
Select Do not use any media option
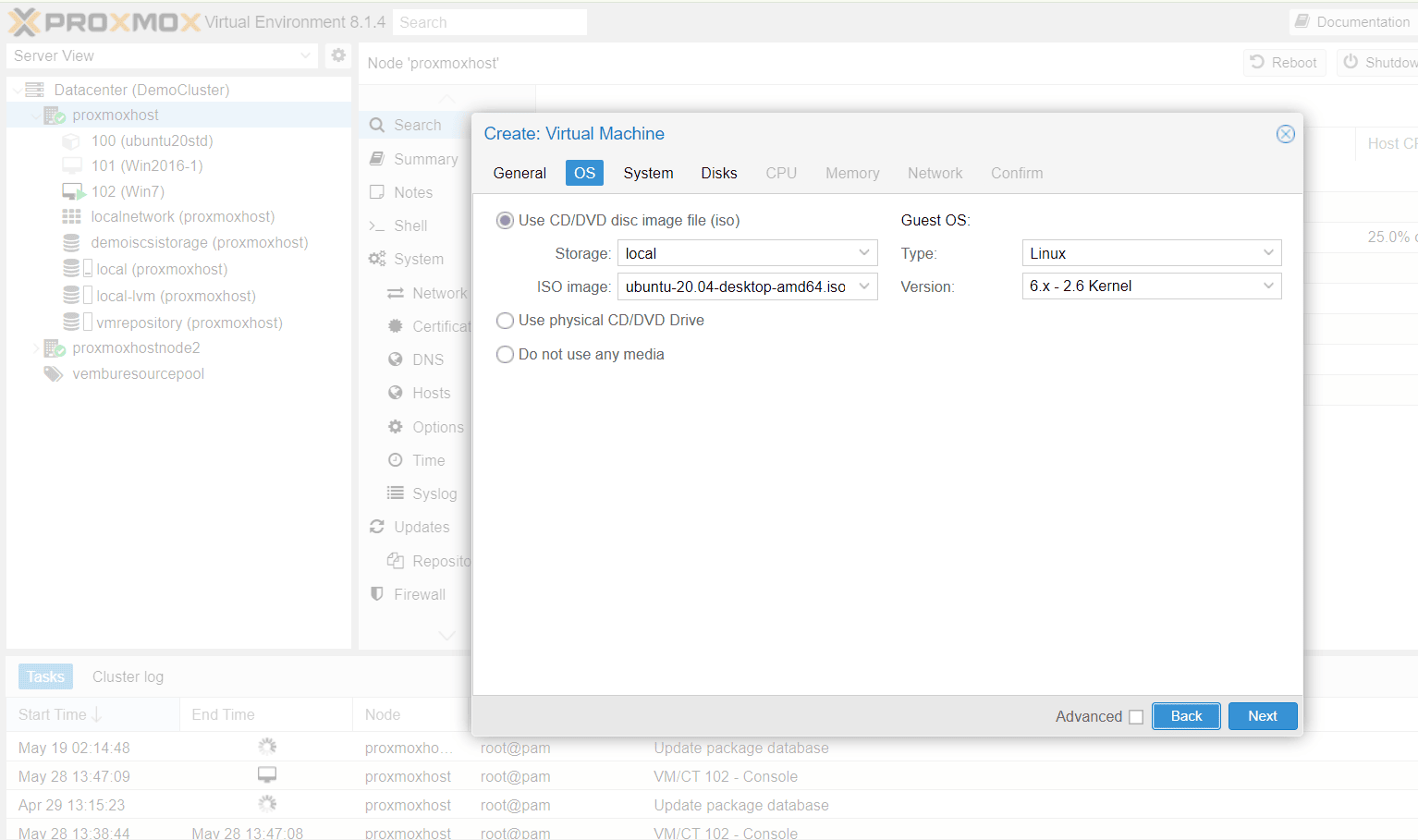pyautogui.click(x=505, y=354)
